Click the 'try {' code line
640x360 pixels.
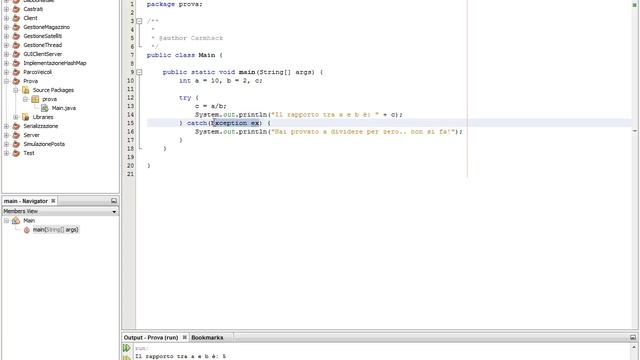click(189, 98)
